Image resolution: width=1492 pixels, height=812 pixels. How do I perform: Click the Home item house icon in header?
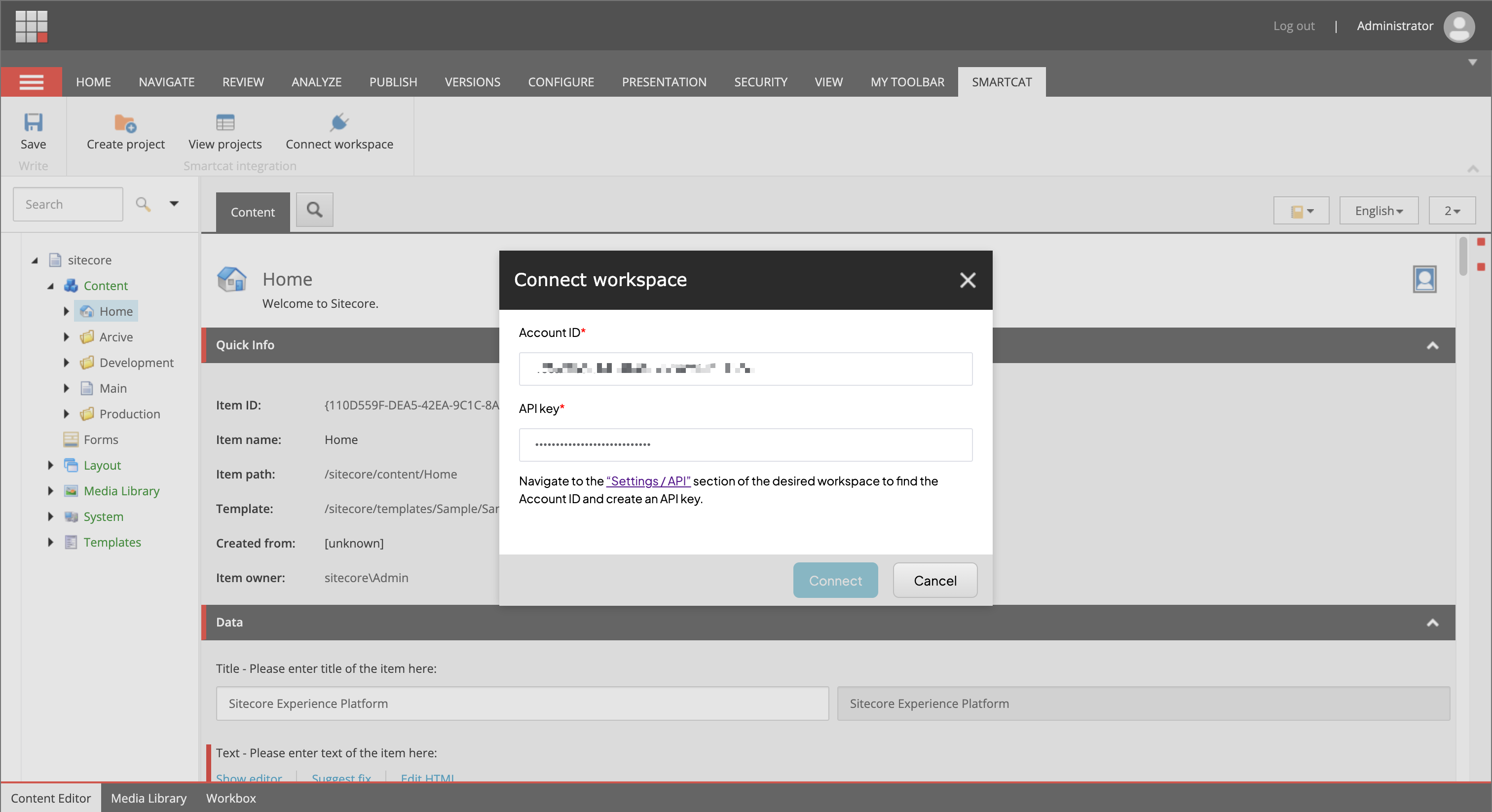click(232, 280)
